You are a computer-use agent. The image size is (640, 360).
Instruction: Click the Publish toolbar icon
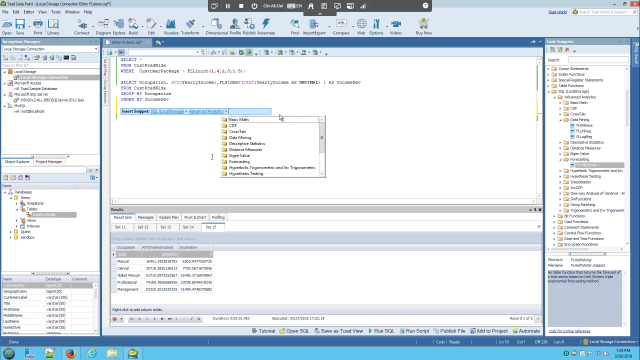pos(249,27)
